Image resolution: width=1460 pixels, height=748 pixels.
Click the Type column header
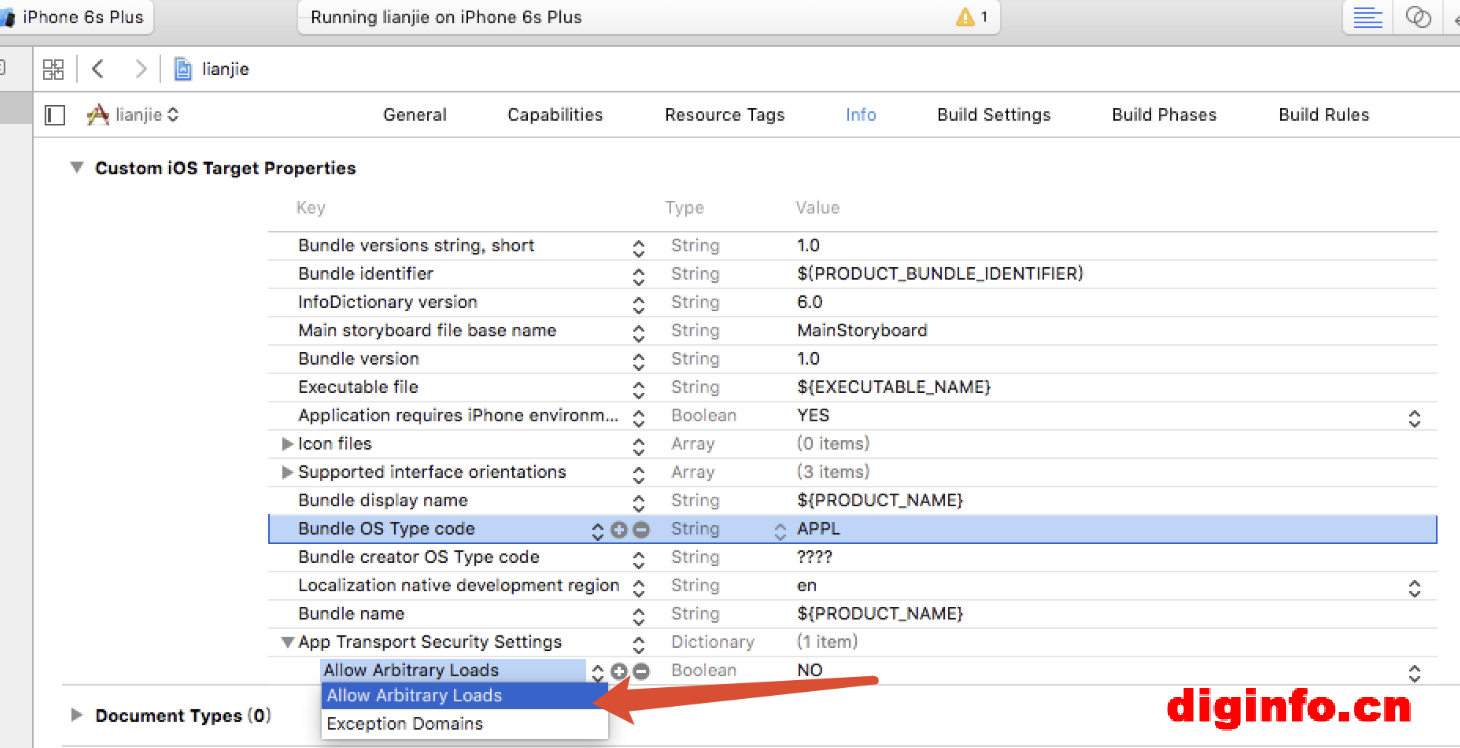pyautogui.click(x=685, y=208)
